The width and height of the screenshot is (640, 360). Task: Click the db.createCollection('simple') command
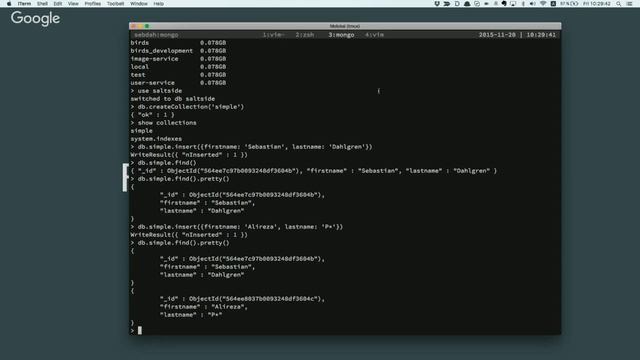[x=187, y=107]
